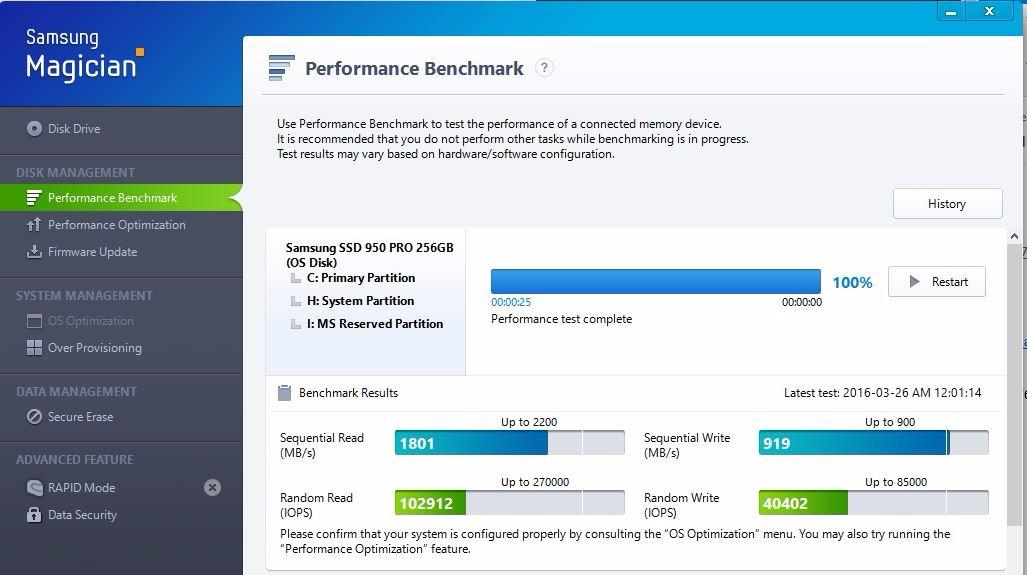Click the C: partition tree icon
Viewport: 1027px width, 575px height.
click(296, 279)
